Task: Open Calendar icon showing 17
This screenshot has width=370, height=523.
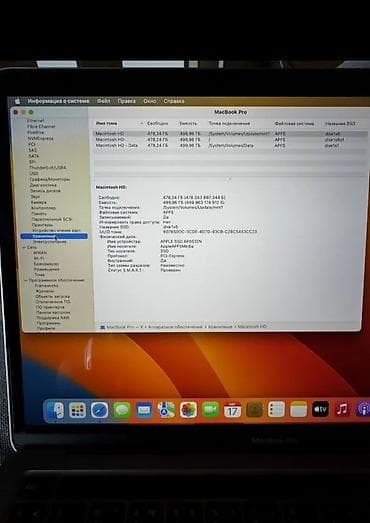Action: click(x=233, y=410)
